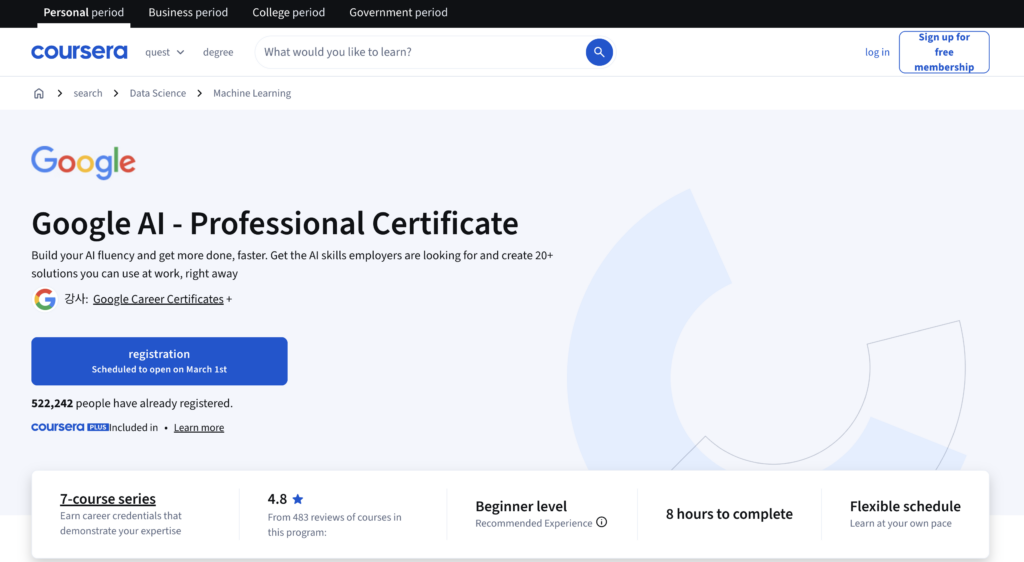Switch to the College period tab
Viewport: 1024px width, 562px height.
click(x=289, y=12)
